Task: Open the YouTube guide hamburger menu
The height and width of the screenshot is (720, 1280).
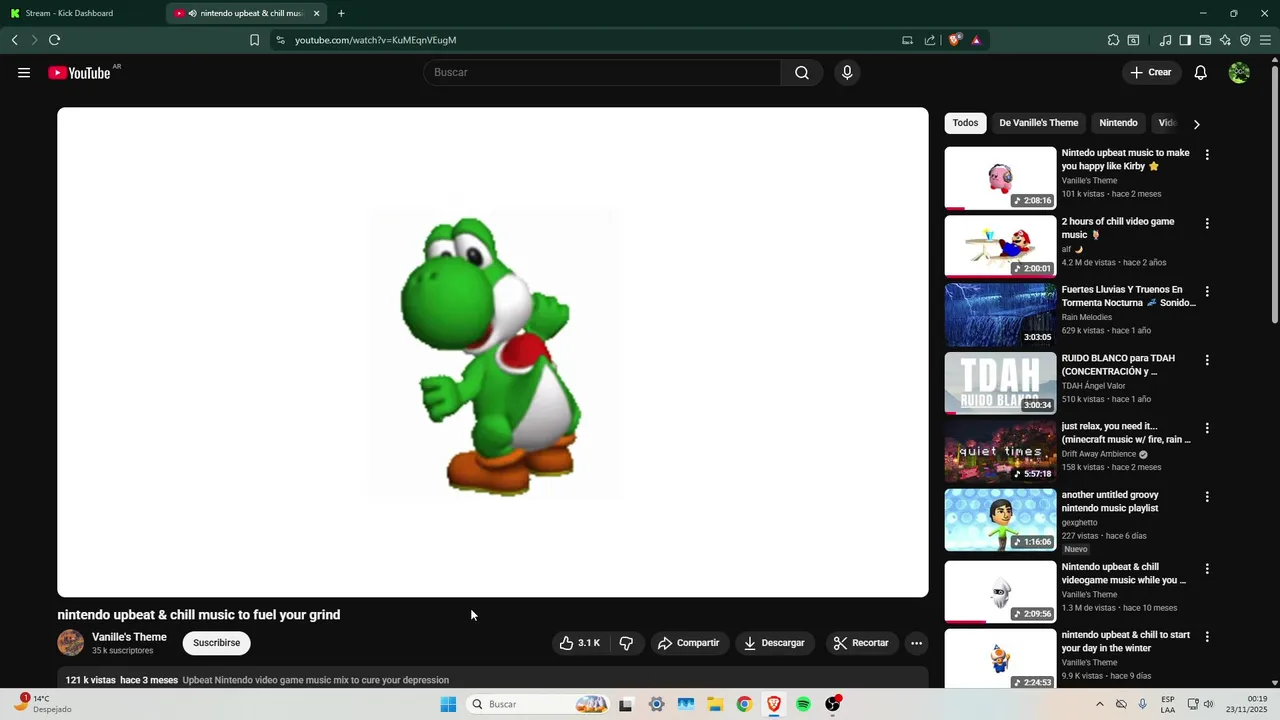Action: coord(24,72)
